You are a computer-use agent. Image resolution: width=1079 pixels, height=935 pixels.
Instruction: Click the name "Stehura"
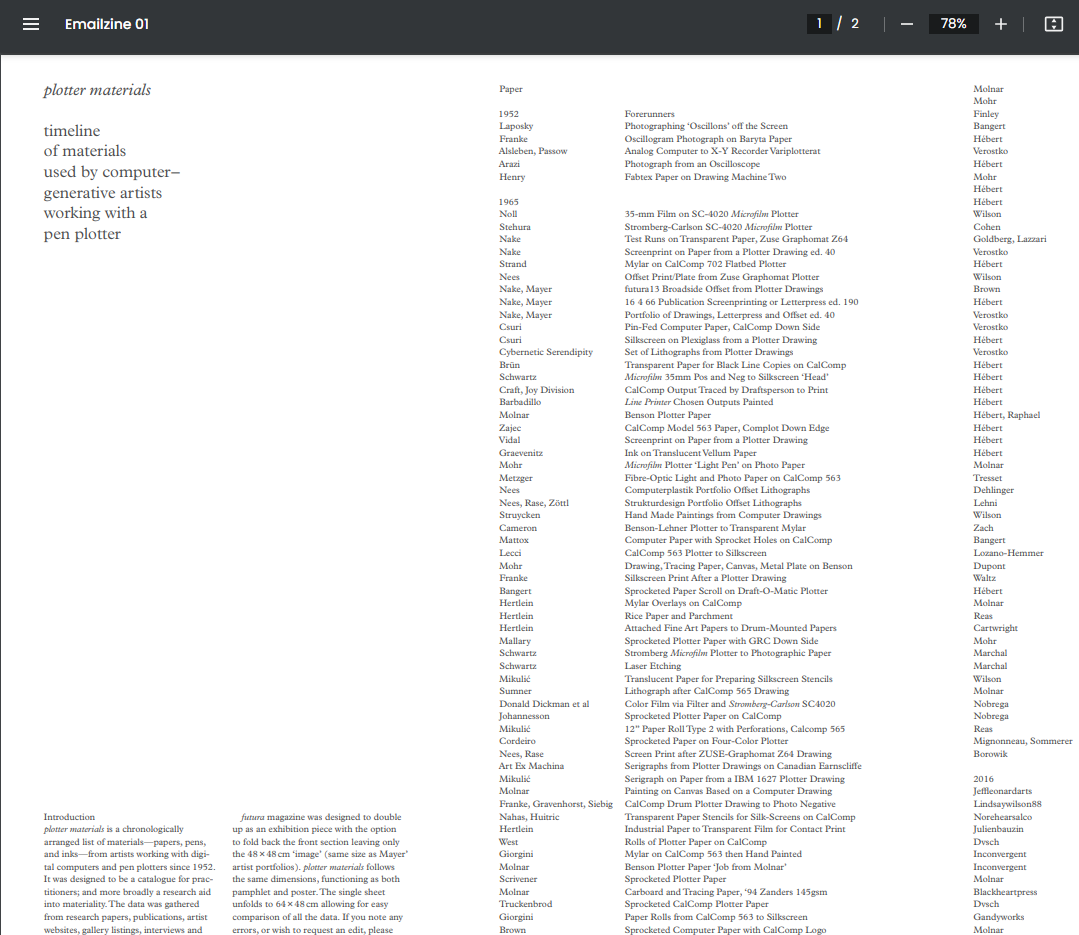[515, 227]
